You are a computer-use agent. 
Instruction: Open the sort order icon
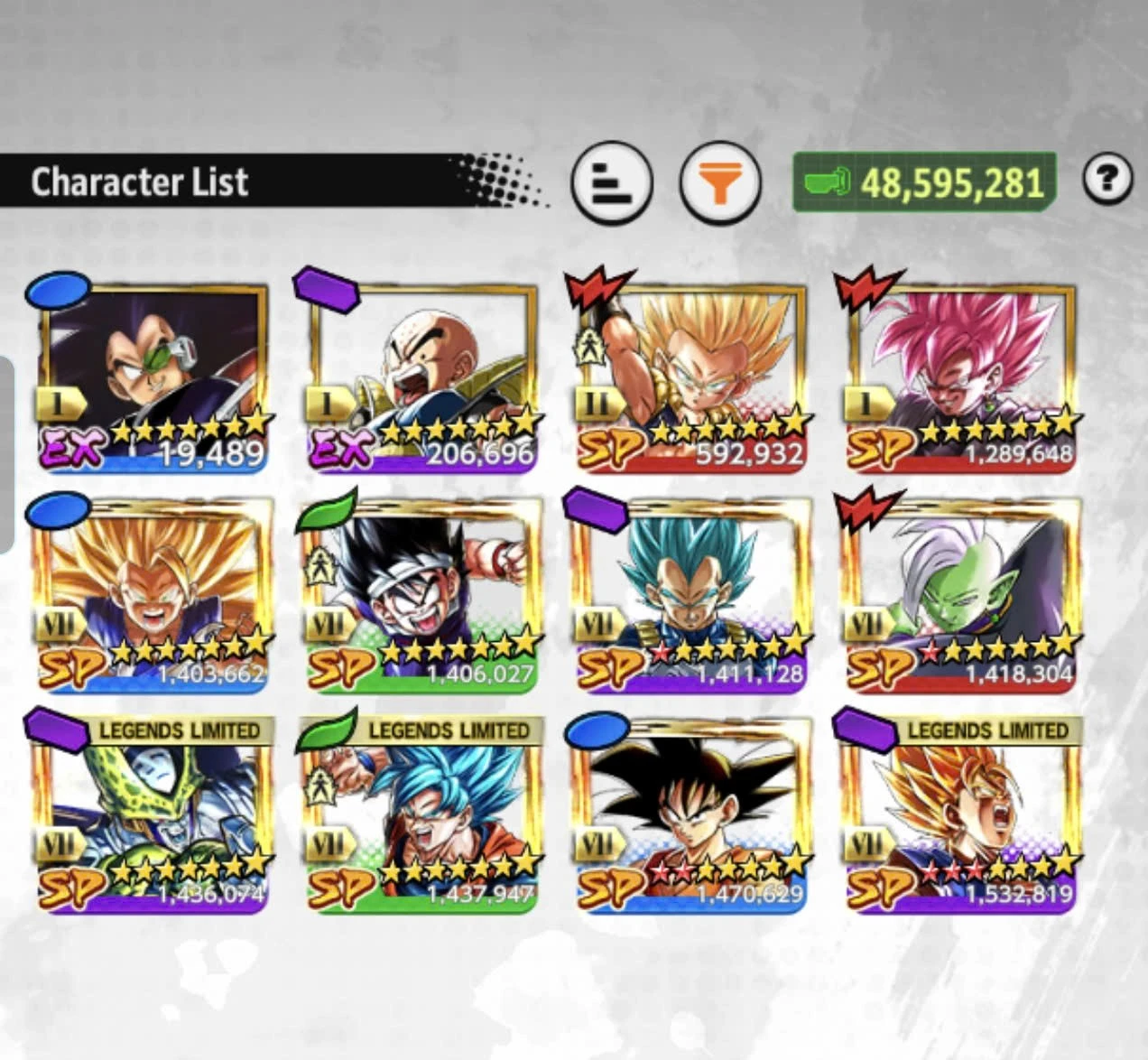click(611, 183)
